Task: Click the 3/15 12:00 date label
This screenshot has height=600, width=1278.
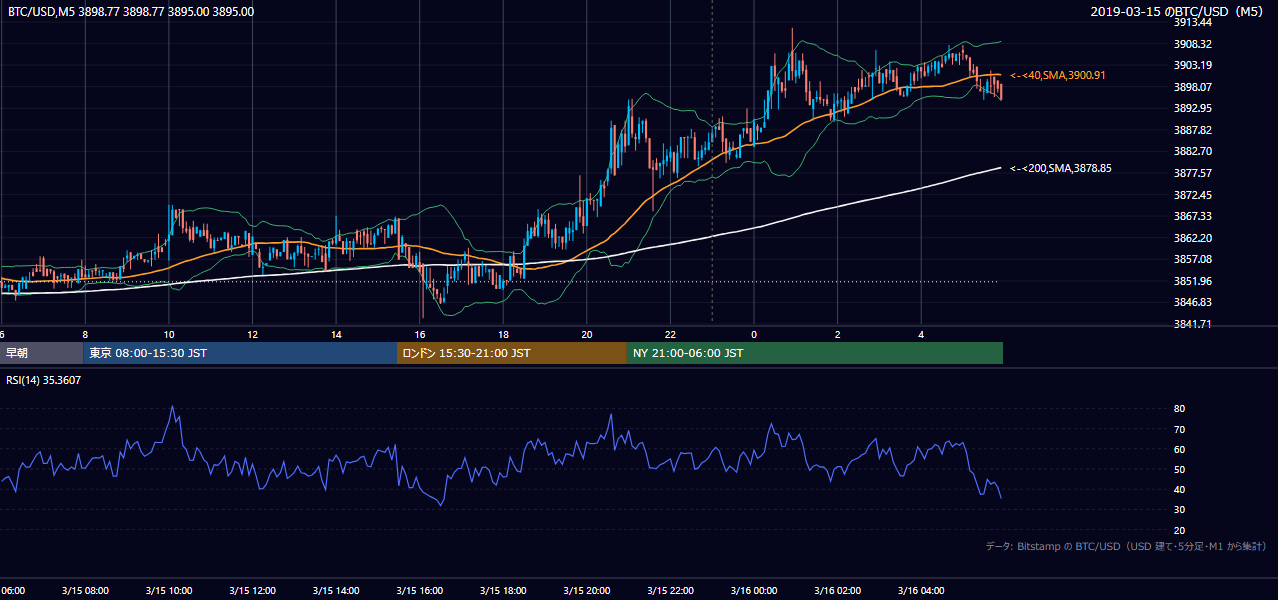Action: 252,590
